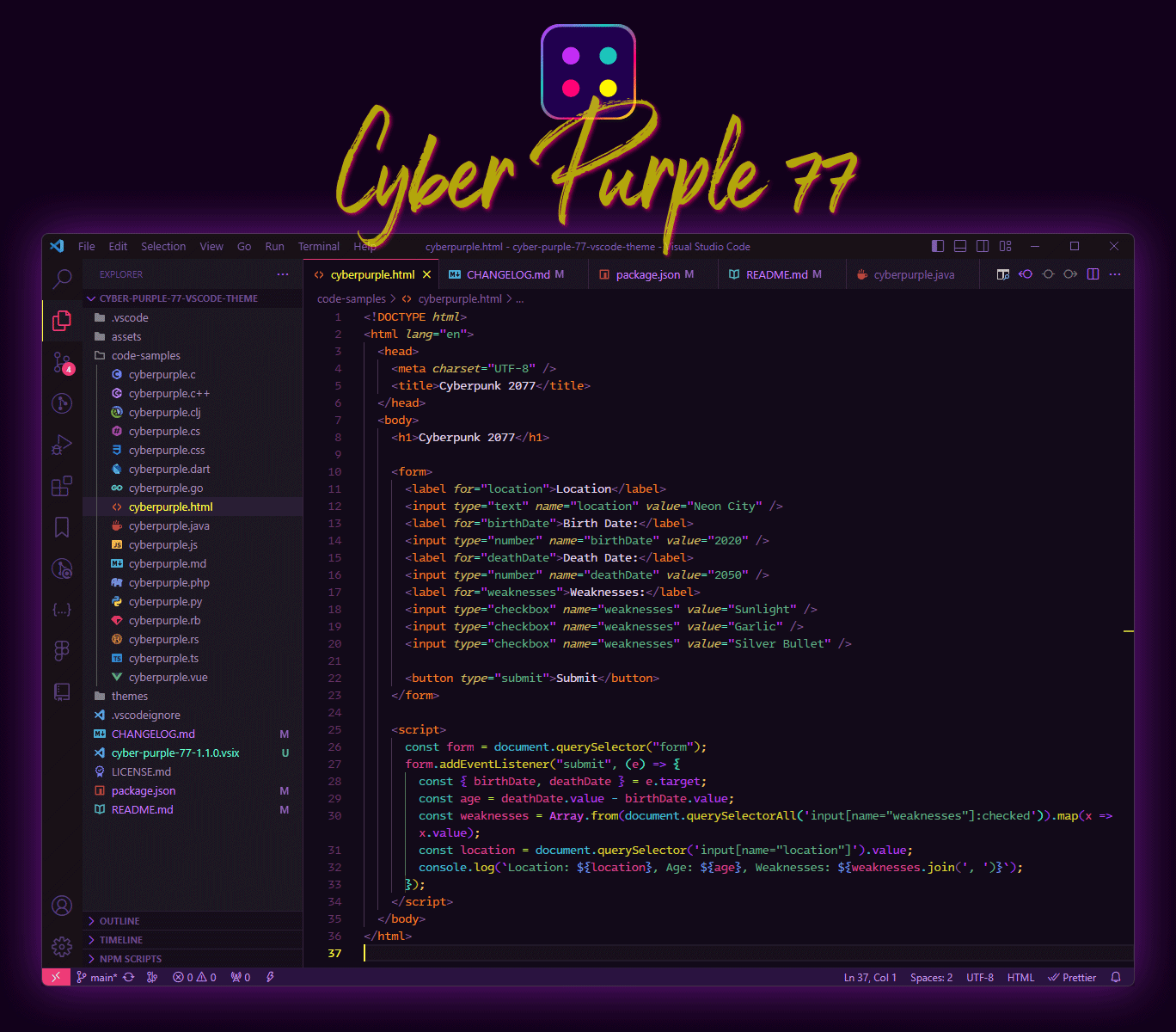This screenshot has width=1176, height=1032.
Task: Expand the TIMELINE section
Action: (193, 940)
